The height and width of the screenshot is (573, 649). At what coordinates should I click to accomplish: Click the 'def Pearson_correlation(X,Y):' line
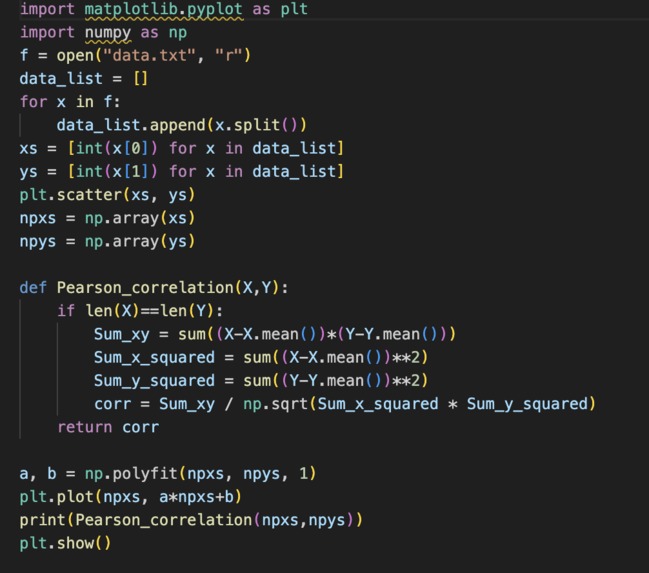pyautogui.click(x=154, y=288)
